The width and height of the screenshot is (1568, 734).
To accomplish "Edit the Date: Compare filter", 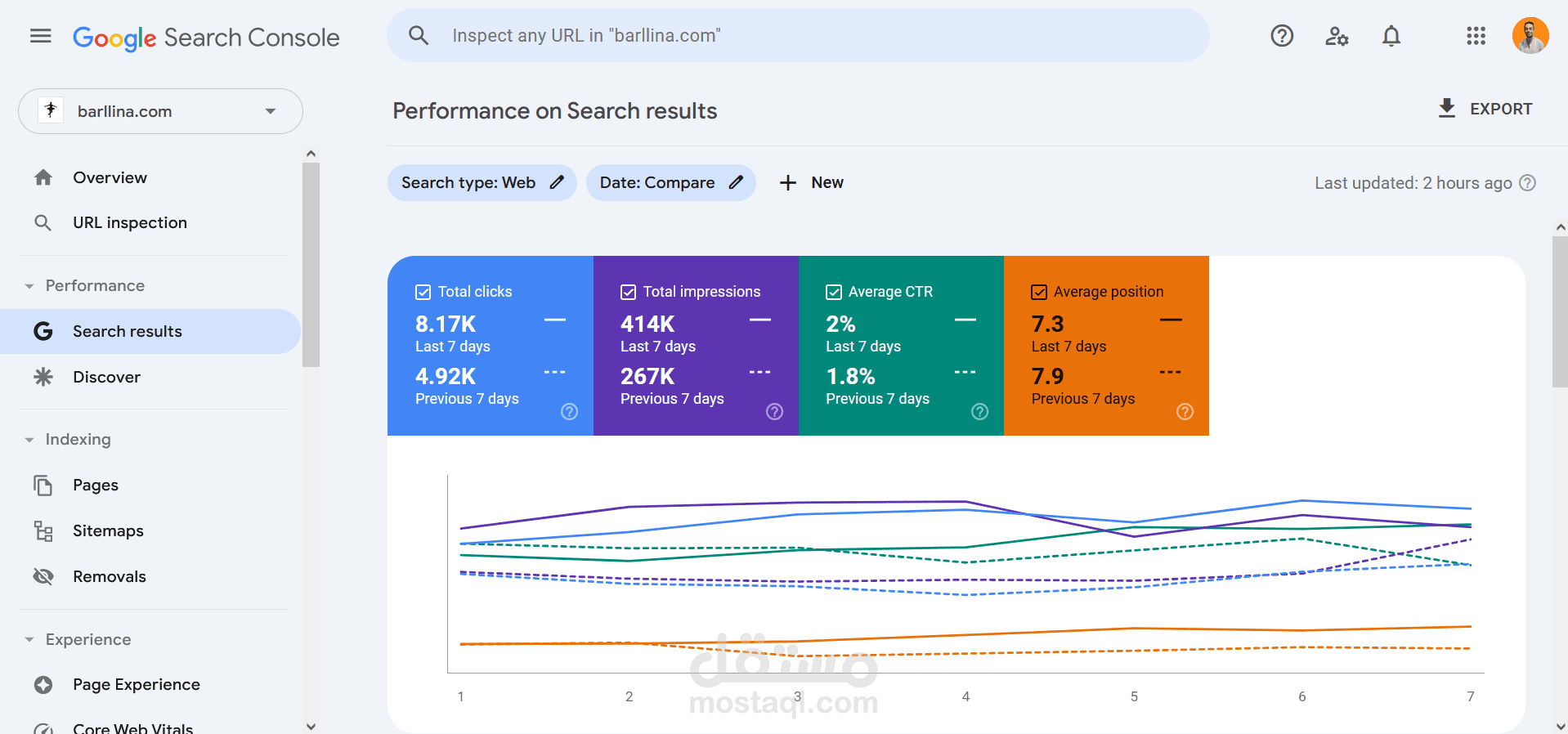I will (670, 182).
